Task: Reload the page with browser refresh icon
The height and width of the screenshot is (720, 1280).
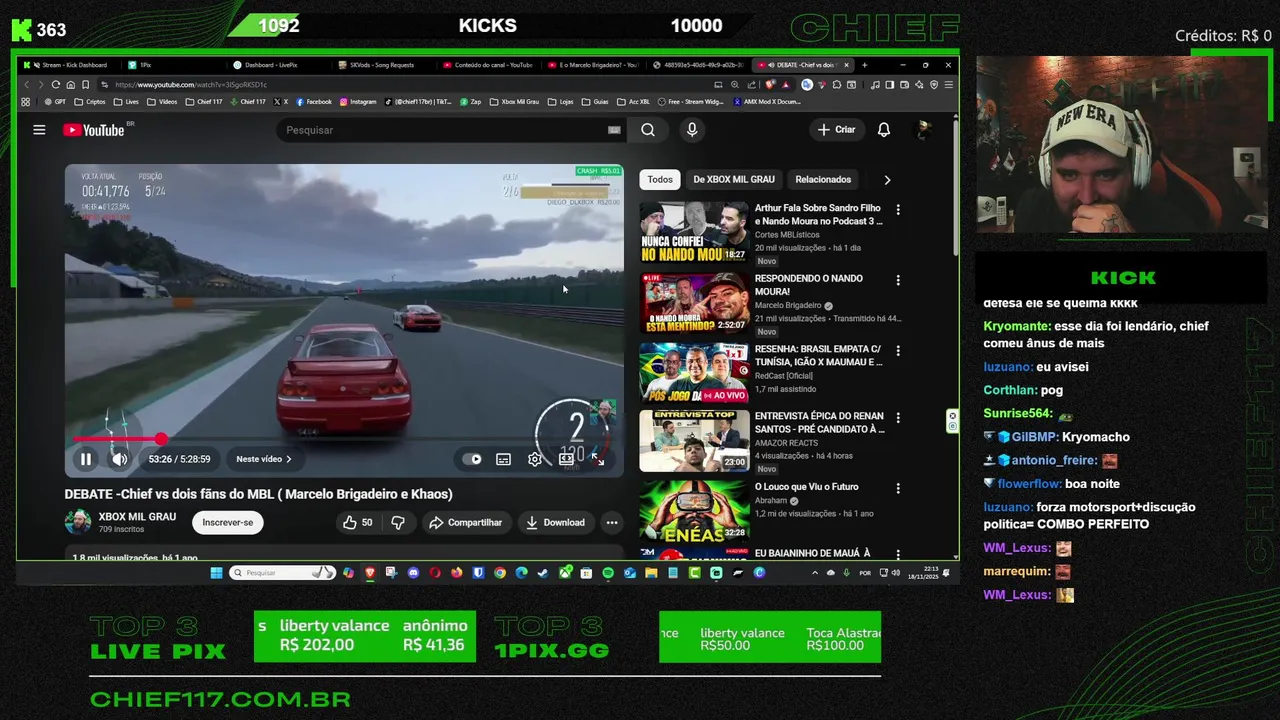Action: (56, 85)
